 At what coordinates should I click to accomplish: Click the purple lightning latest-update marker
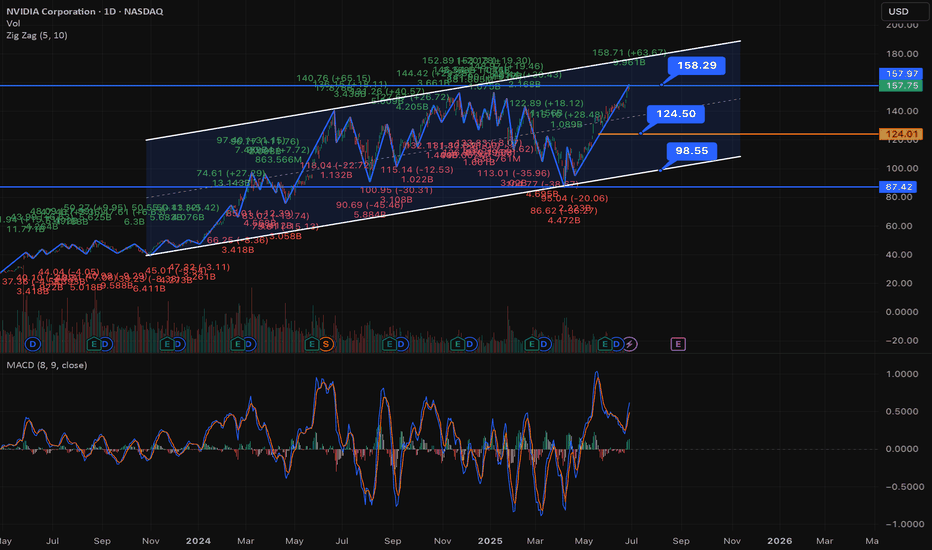(x=630, y=344)
